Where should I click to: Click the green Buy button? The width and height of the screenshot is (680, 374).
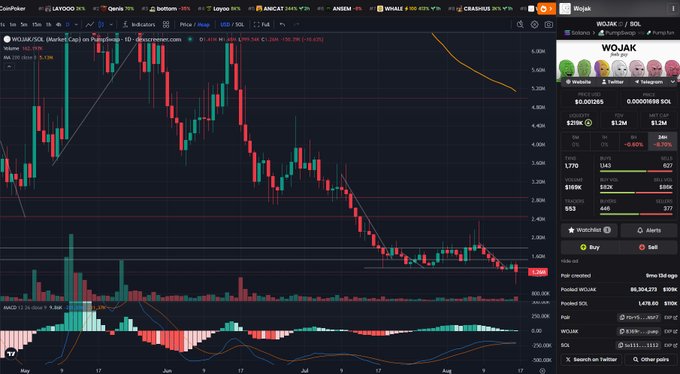pos(589,247)
